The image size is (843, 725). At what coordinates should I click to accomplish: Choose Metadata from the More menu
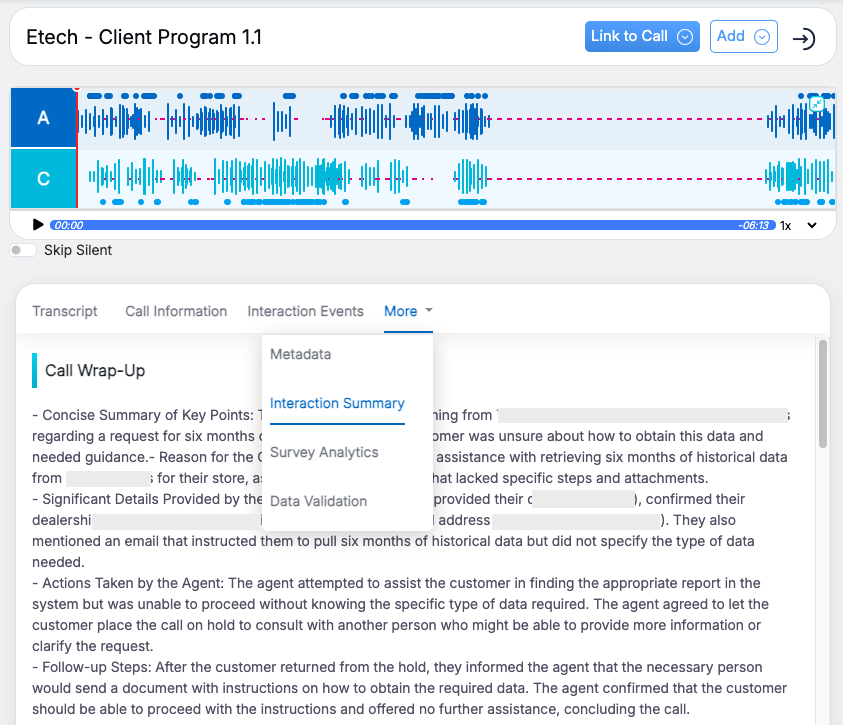pyautogui.click(x=300, y=354)
